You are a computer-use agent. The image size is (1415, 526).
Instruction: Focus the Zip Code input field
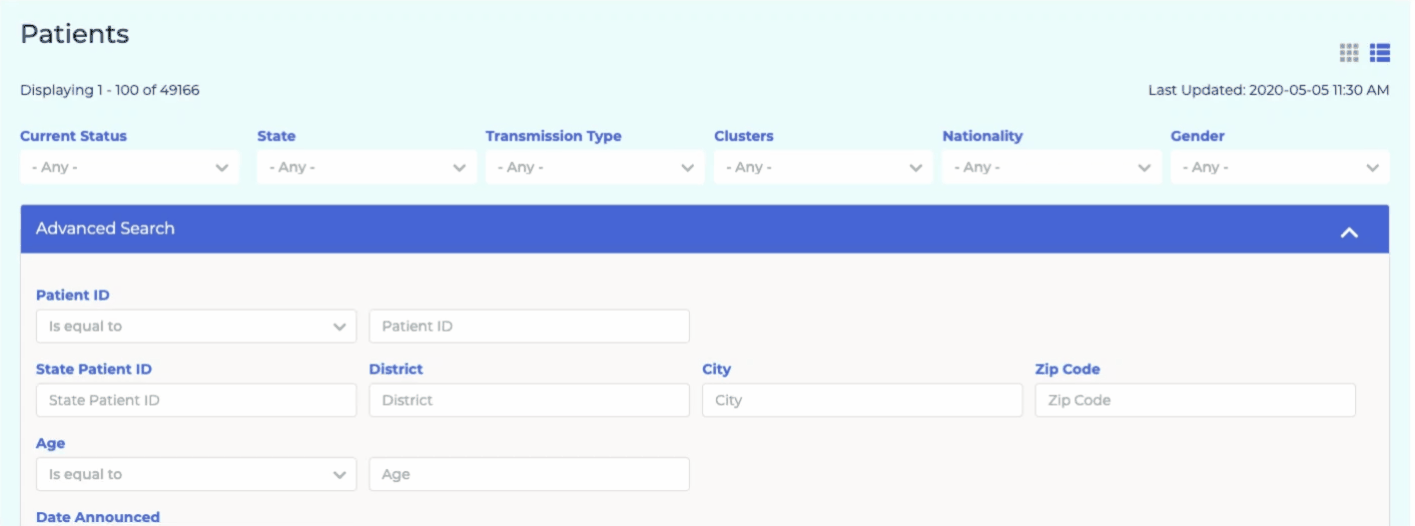(x=1195, y=400)
